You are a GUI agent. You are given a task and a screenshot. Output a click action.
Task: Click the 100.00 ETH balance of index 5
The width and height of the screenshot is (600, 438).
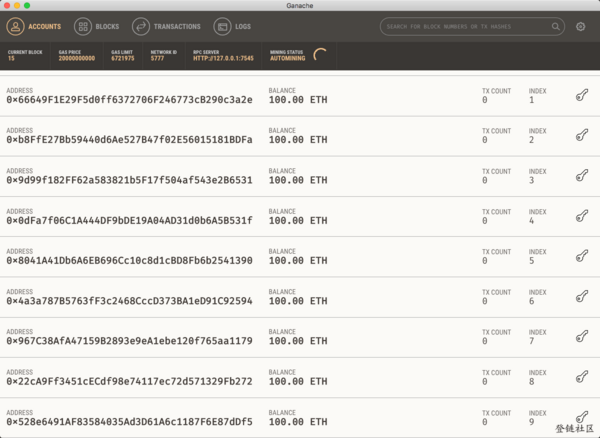click(298, 261)
